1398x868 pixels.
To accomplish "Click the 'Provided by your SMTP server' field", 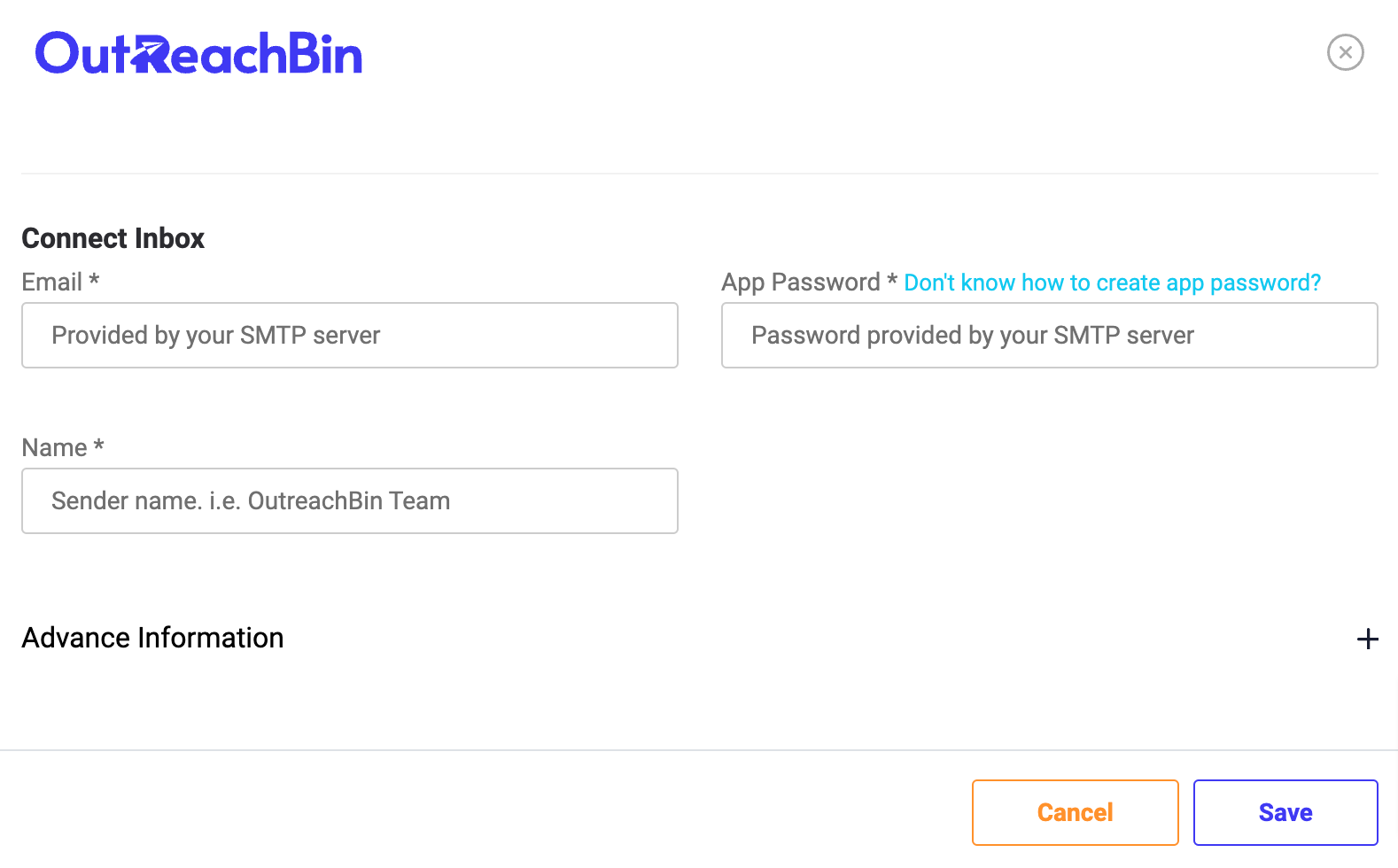I will 349,335.
